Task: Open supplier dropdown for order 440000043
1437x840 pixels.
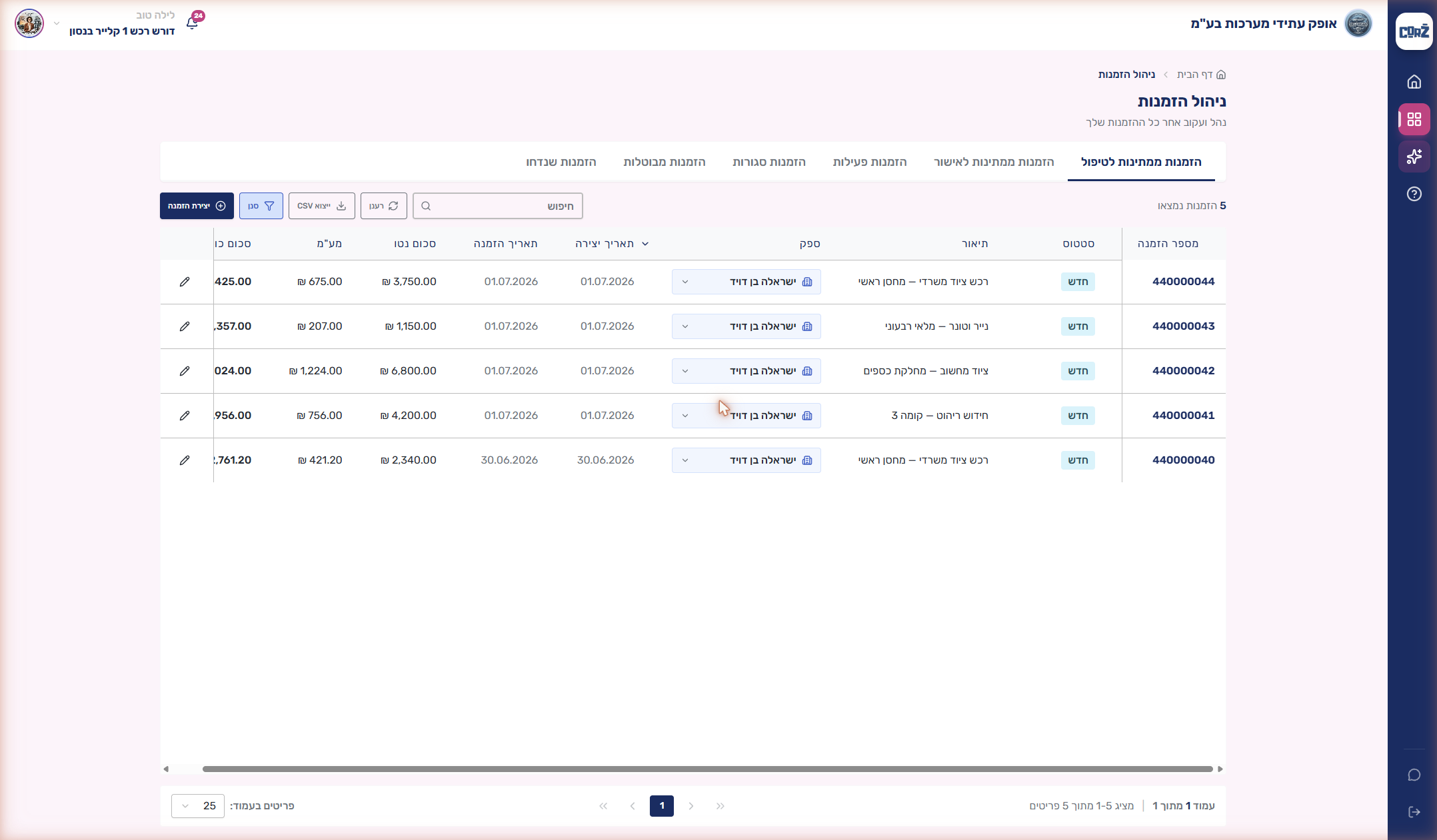Action: click(746, 326)
